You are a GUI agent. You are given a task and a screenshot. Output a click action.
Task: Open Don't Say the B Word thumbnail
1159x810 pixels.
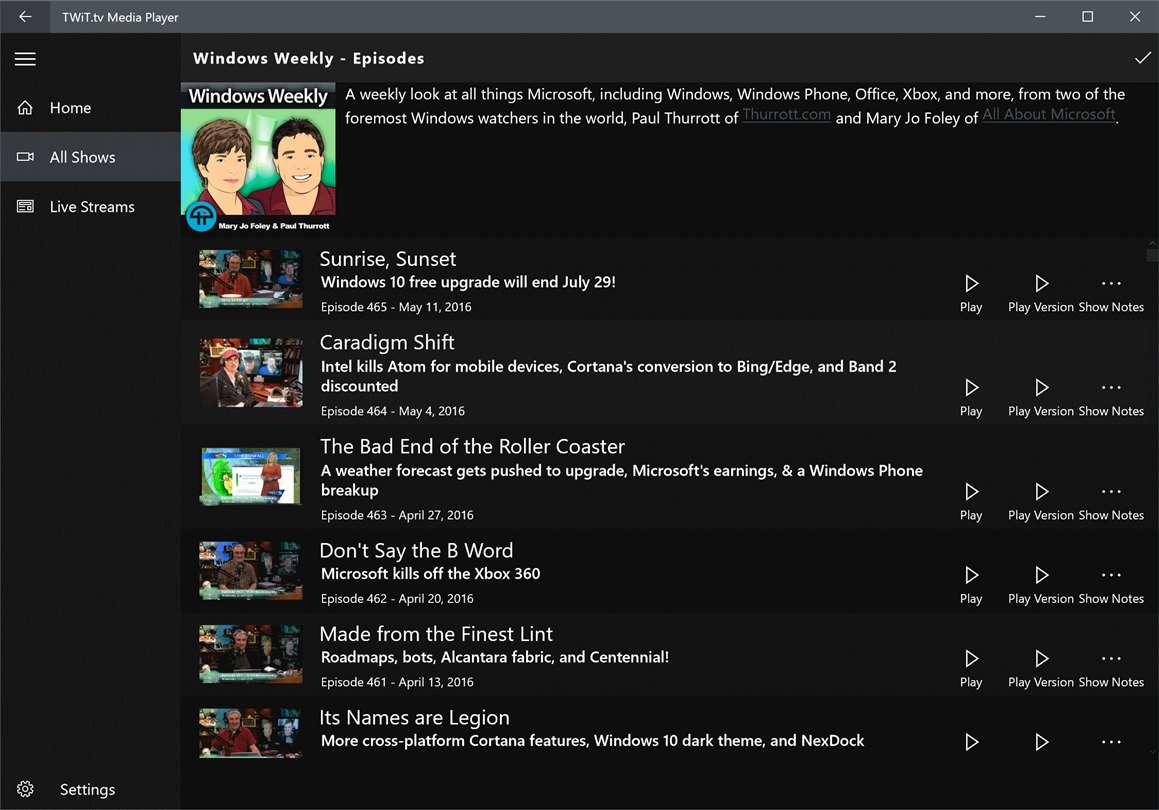pos(251,571)
